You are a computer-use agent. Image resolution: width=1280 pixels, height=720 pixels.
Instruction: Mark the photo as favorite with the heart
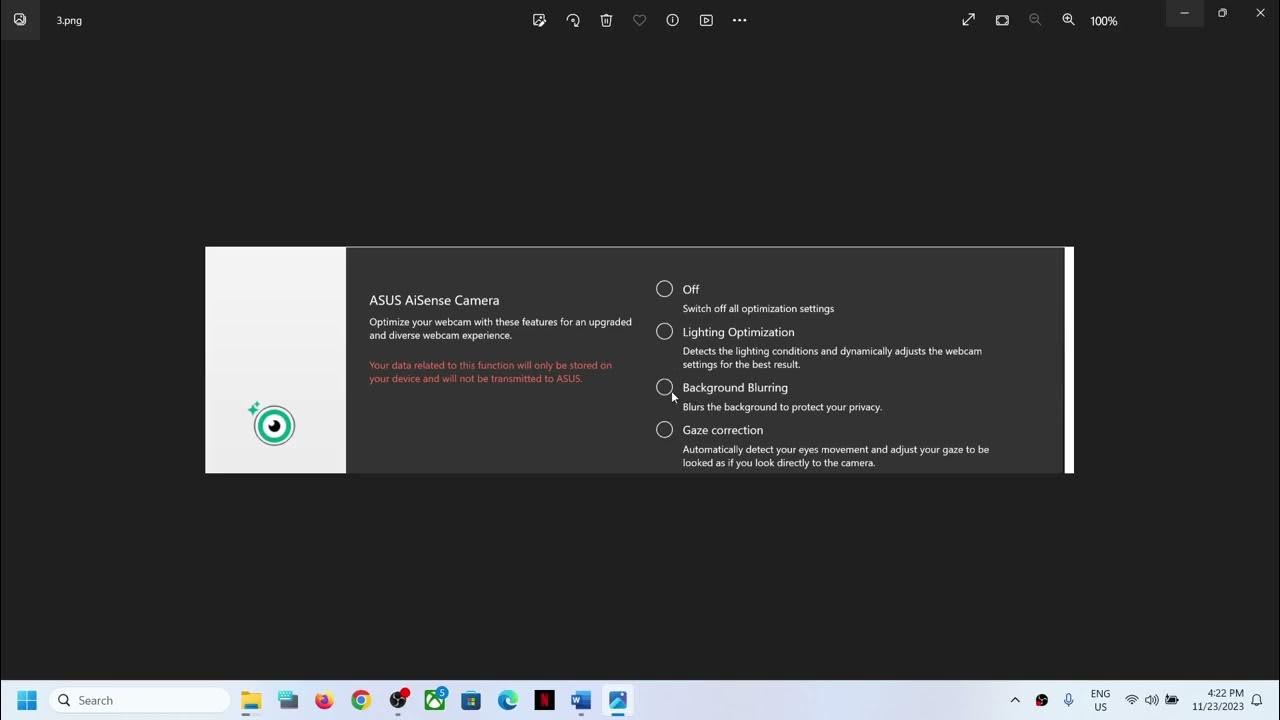639,20
